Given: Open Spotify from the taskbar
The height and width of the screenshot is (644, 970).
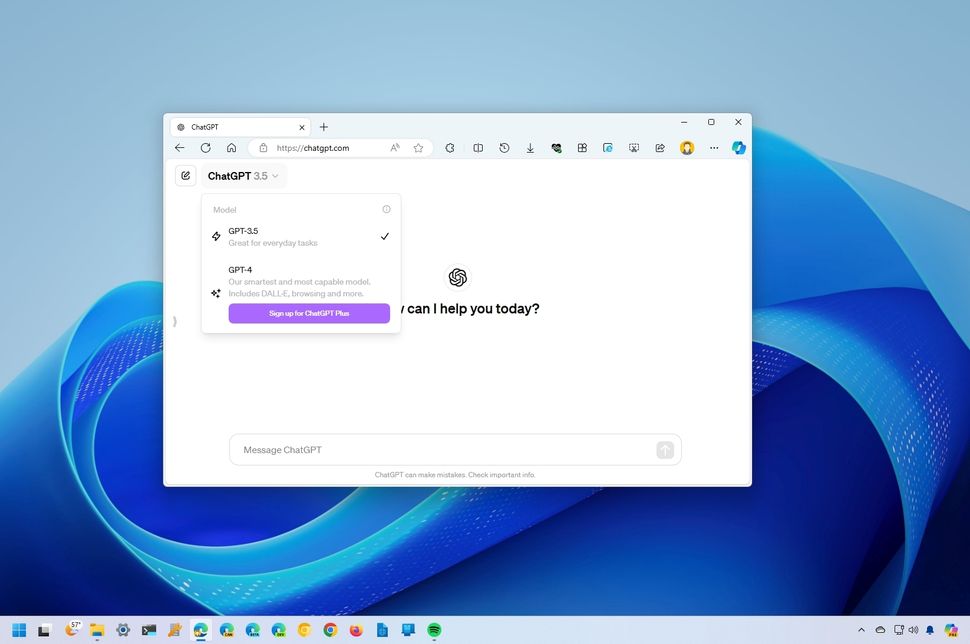Looking at the screenshot, I should coord(434,630).
